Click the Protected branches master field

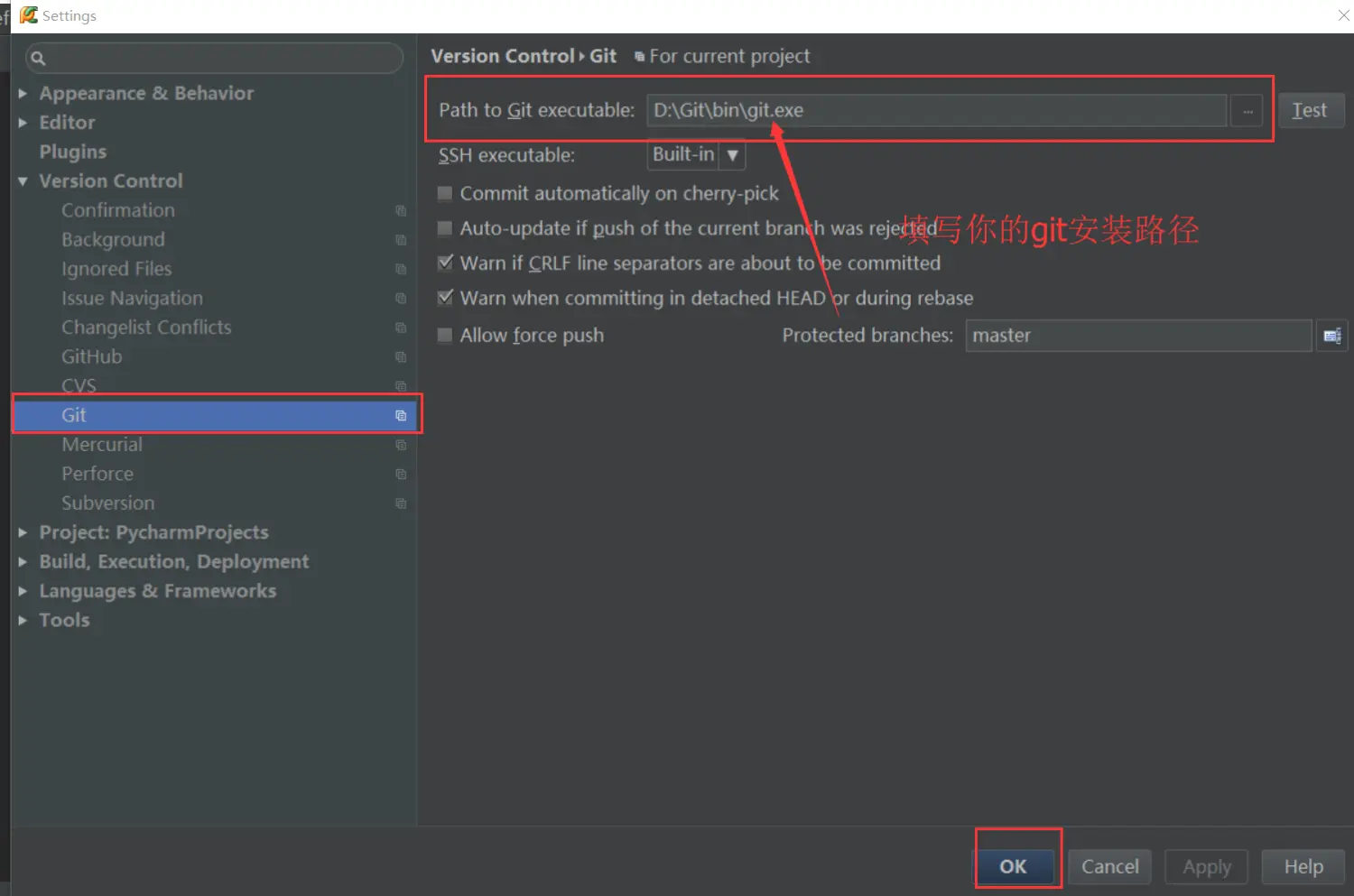click(1138, 336)
